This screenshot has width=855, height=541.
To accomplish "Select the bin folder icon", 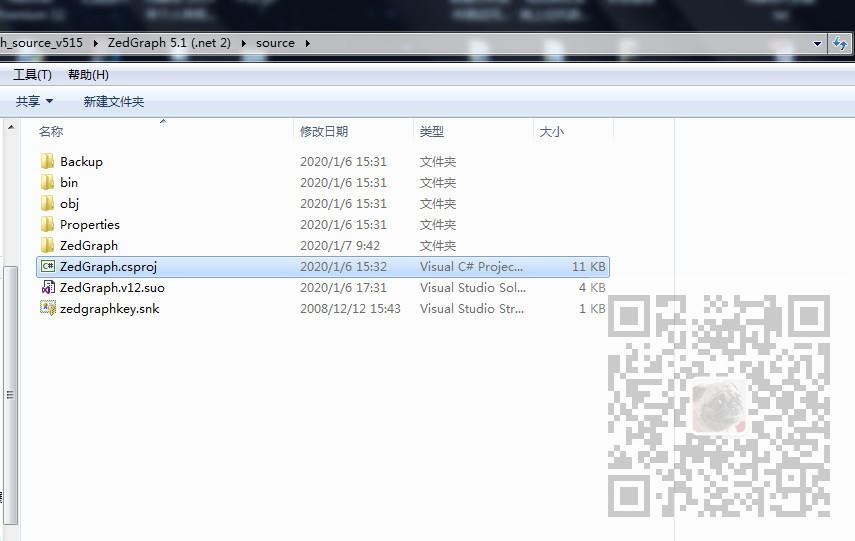I will 47,182.
